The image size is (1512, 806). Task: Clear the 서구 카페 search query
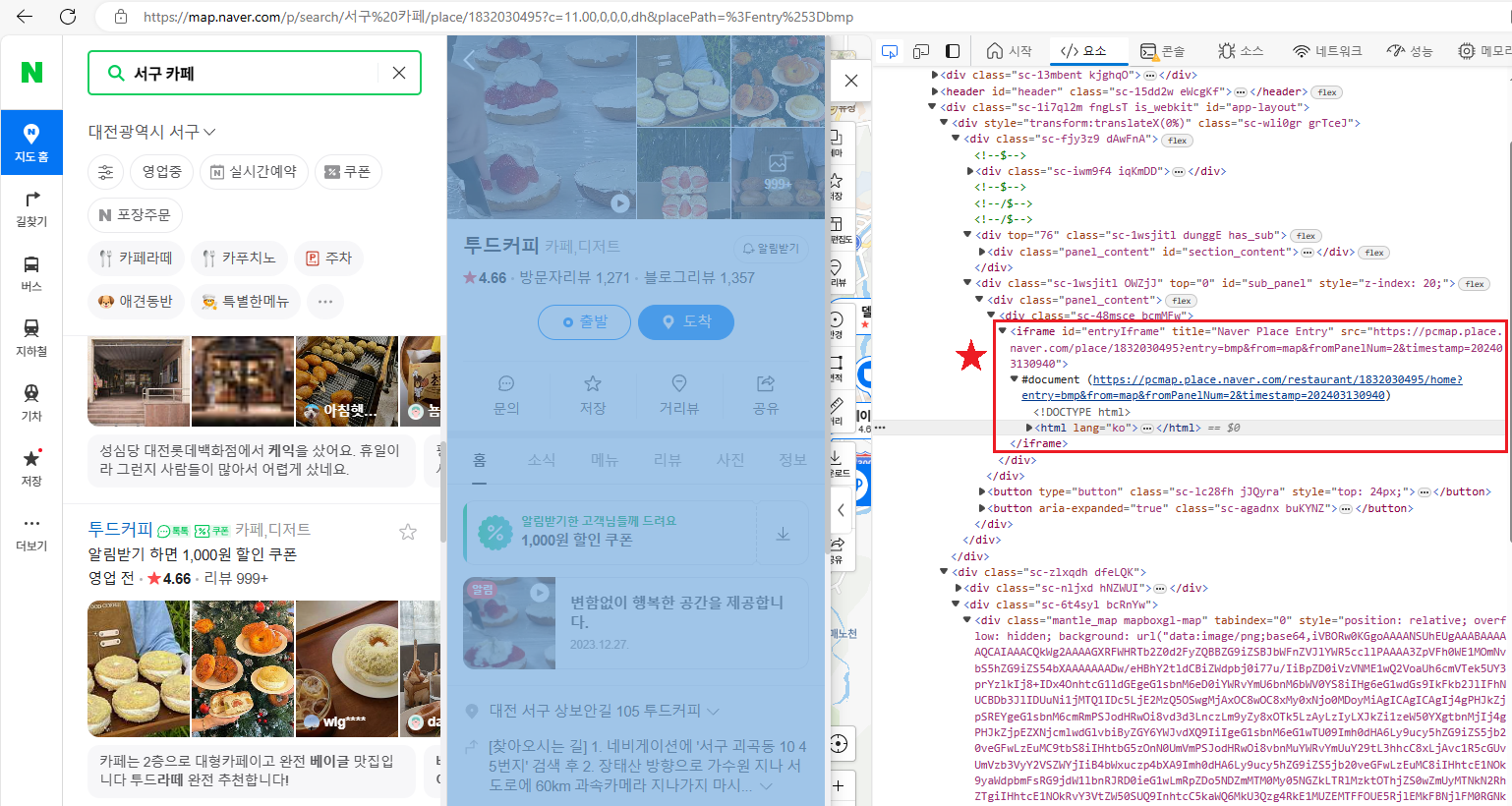pos(399,73)
